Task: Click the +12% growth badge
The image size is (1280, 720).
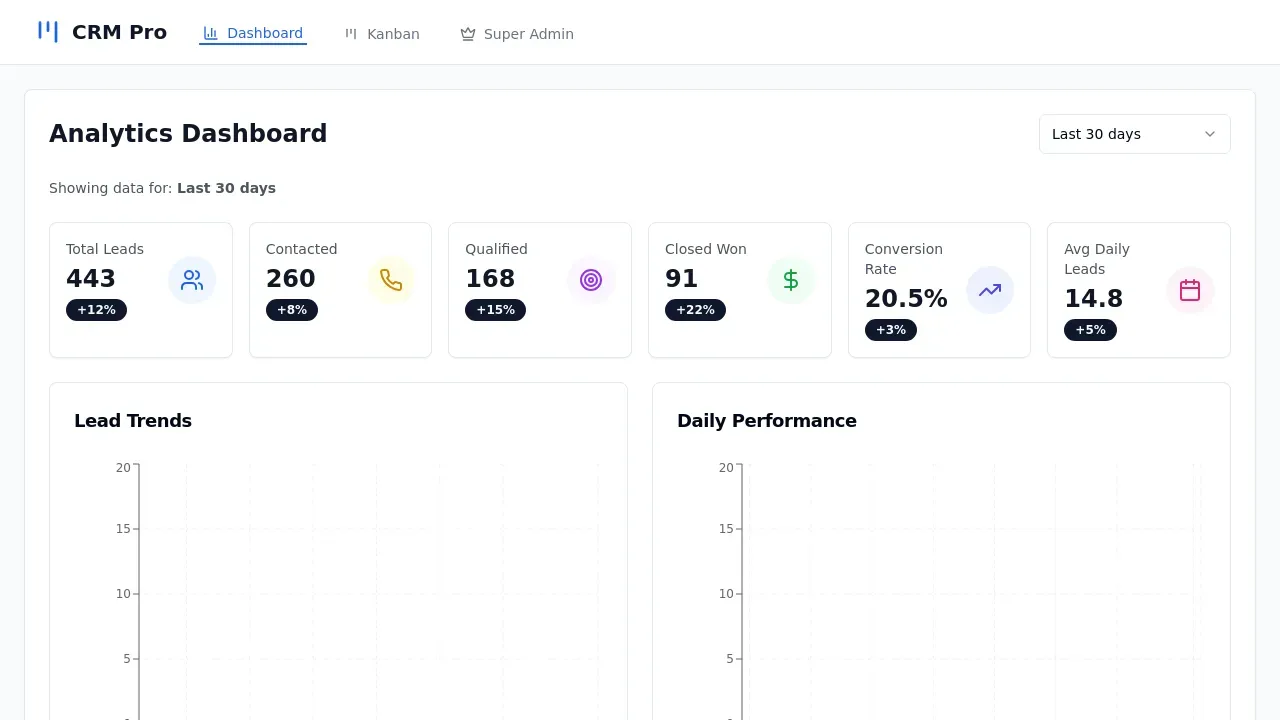Action: (x=96, y=309)
